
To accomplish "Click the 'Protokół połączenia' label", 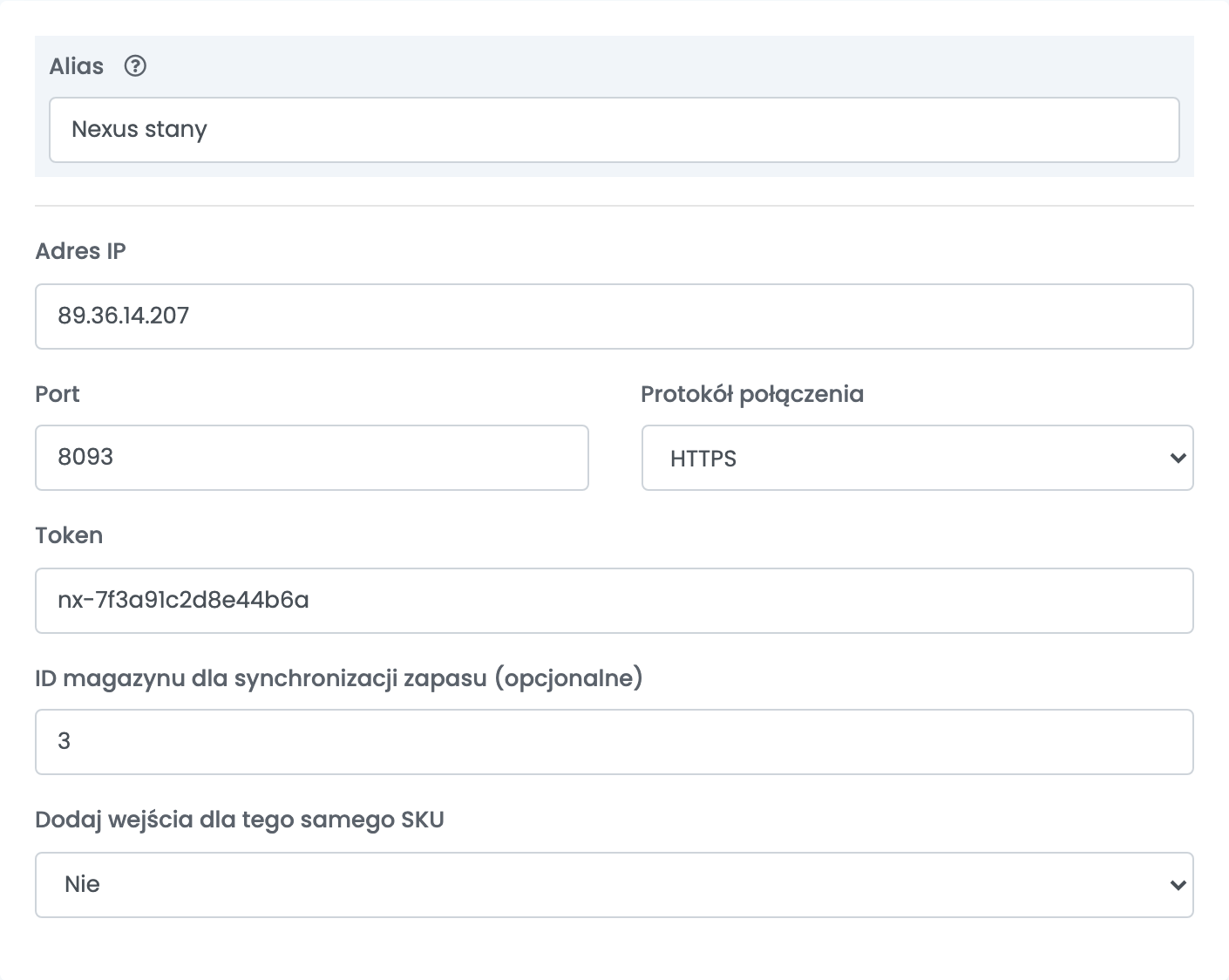I will pyautogui.click(x=752, y=394).
